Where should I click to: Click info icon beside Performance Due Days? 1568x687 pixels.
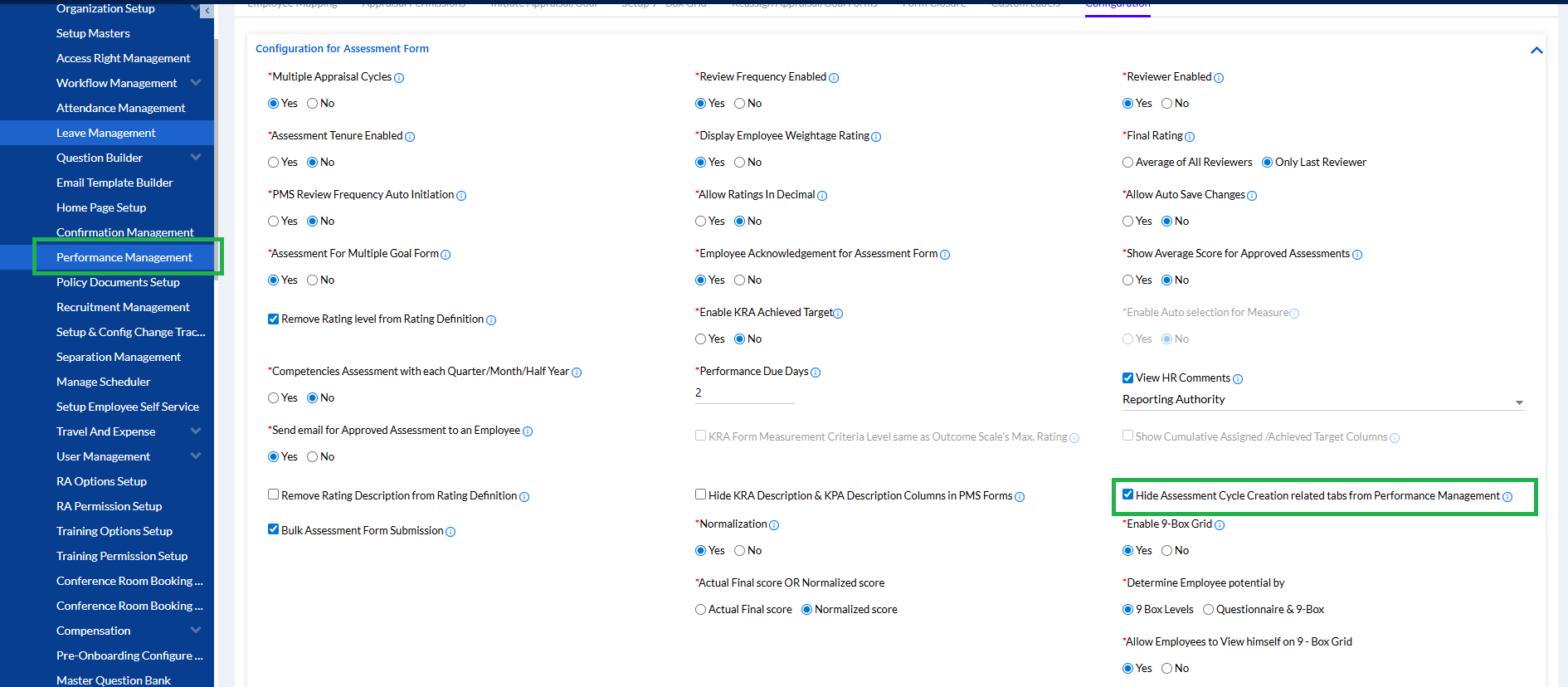(x=816, y=373)
